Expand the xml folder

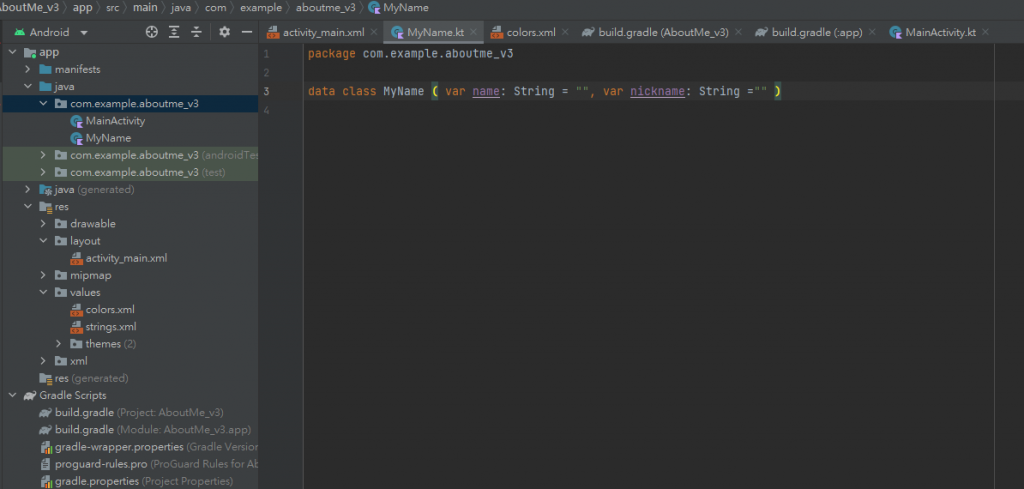[x=43, y=361]
